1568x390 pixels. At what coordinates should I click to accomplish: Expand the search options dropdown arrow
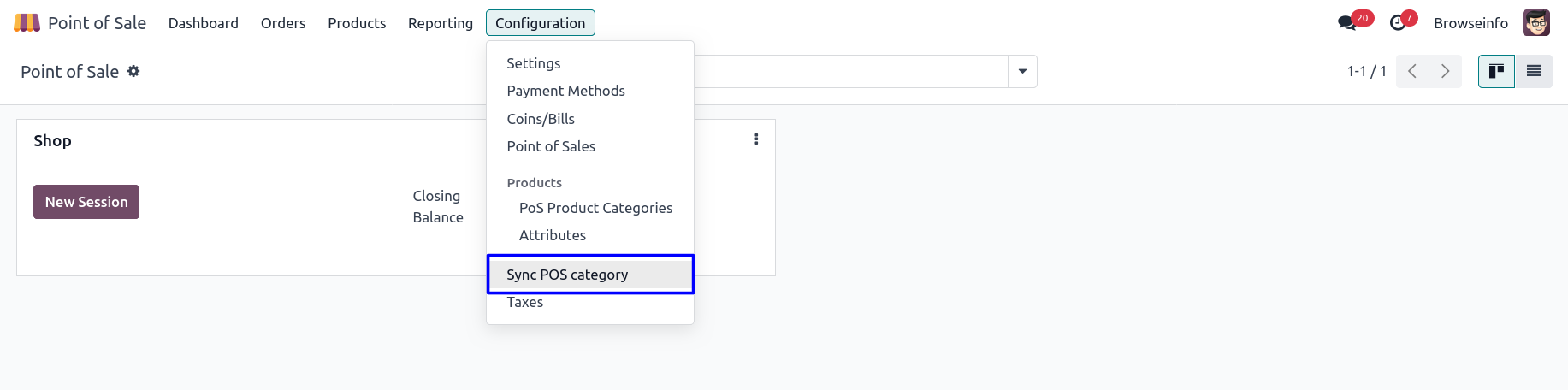(x=1022, y=72)
